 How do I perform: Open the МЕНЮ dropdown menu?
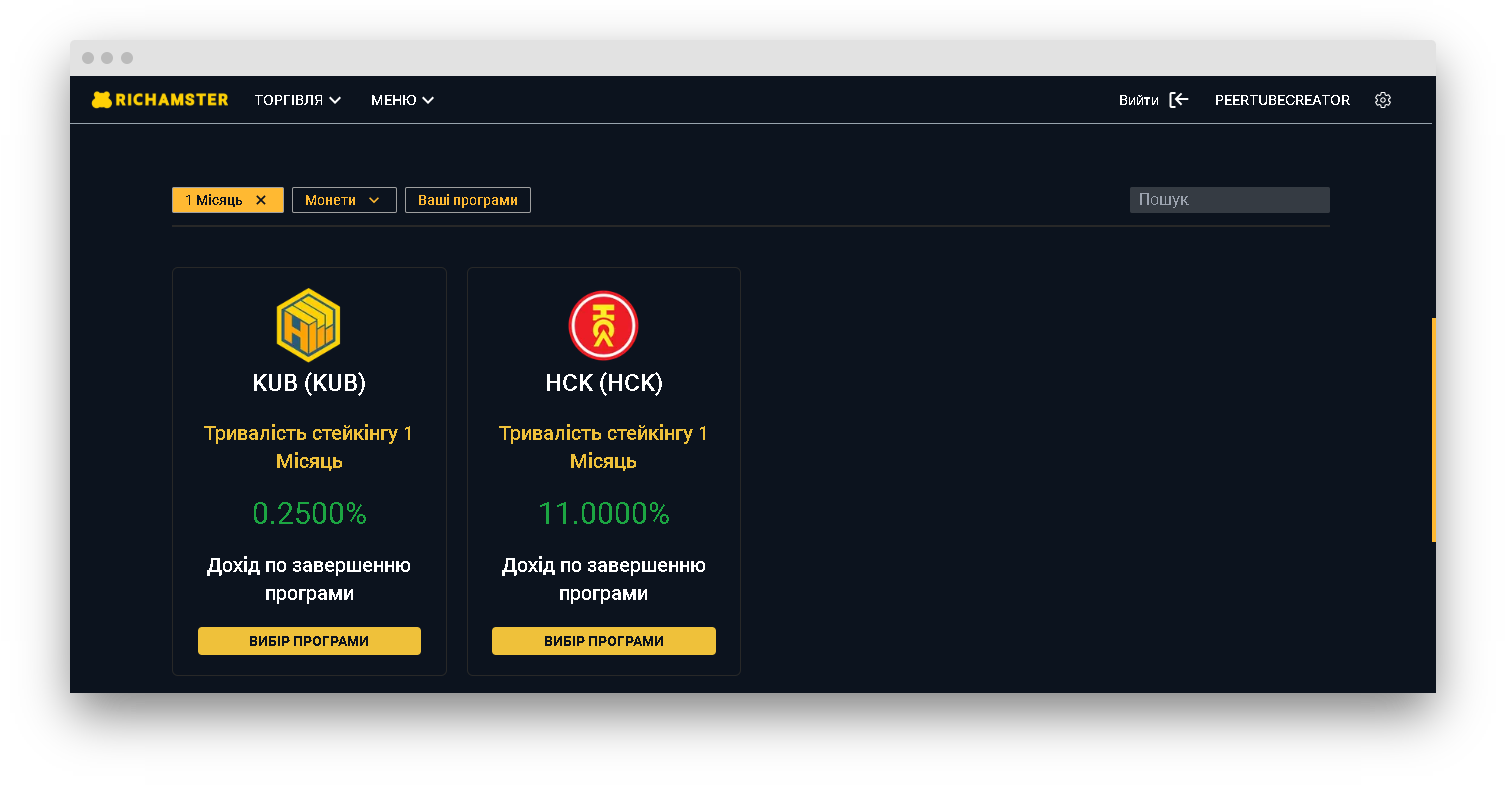point(402,100)
